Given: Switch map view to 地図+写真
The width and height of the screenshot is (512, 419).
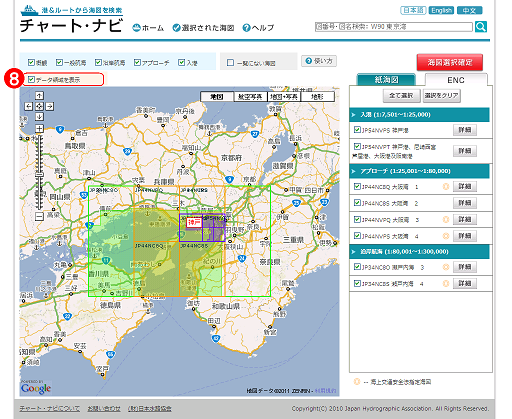Looking at the screenshot, I should point(284,97).
